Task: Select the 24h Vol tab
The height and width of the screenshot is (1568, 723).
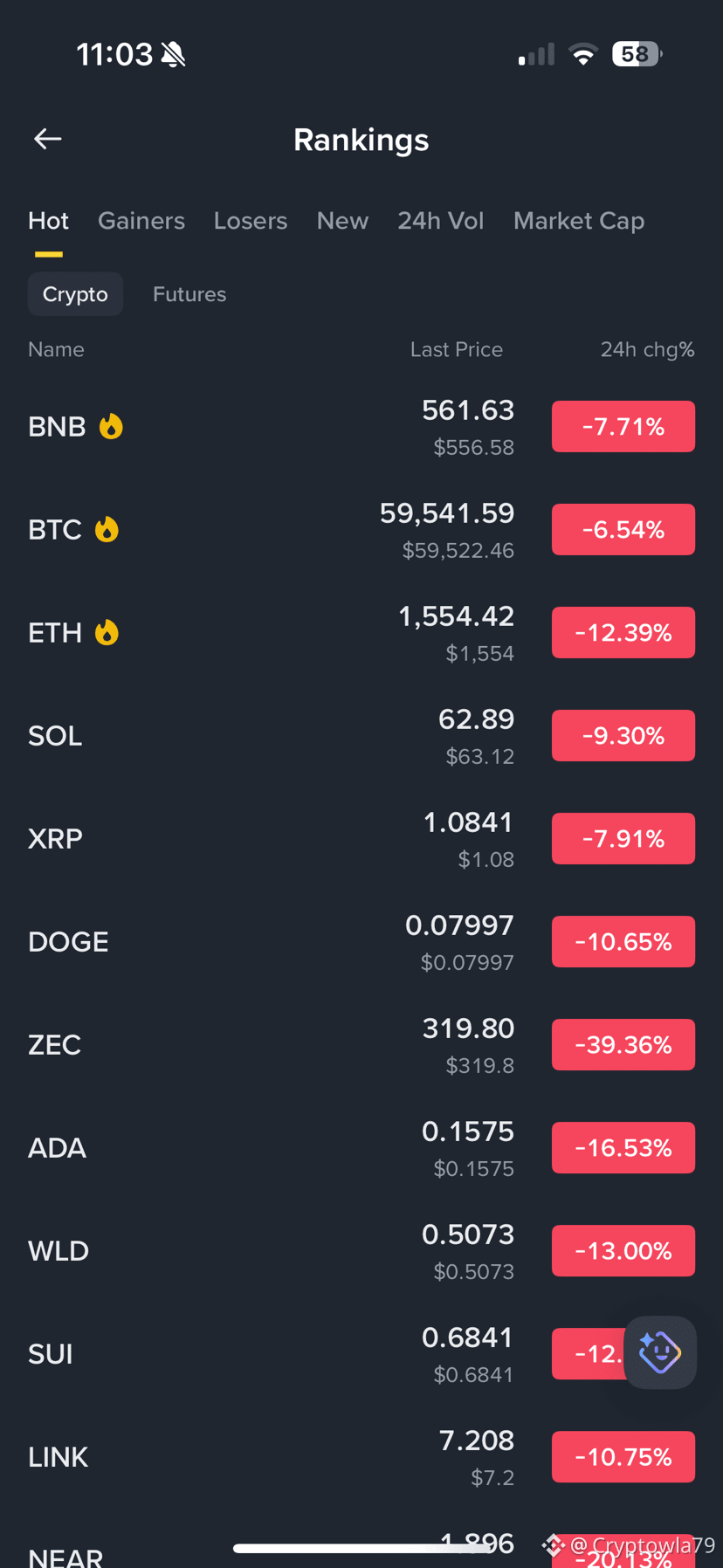Action: pos(441,221)
